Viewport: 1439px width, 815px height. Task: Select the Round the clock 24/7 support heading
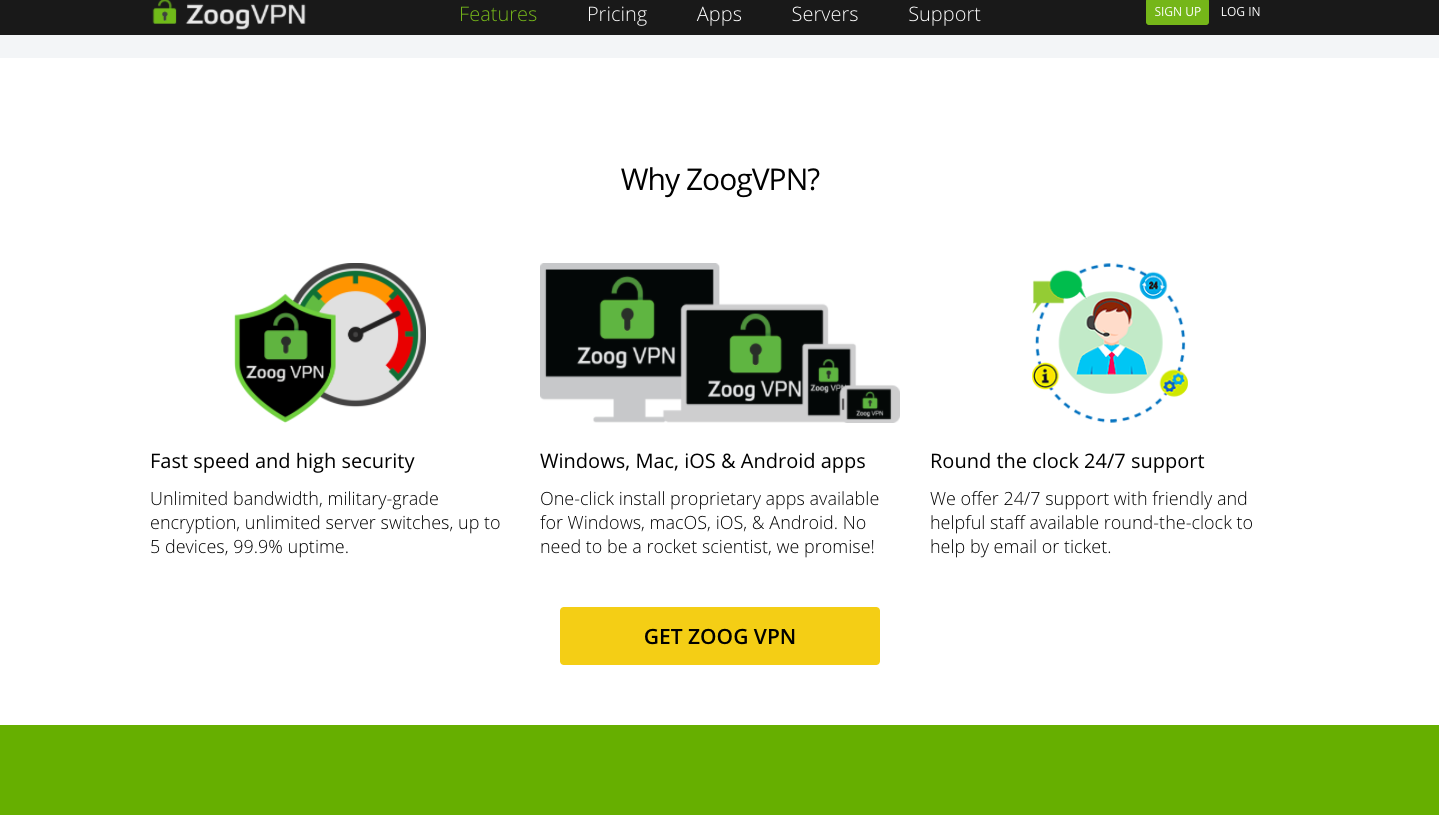coord(1067,461)
